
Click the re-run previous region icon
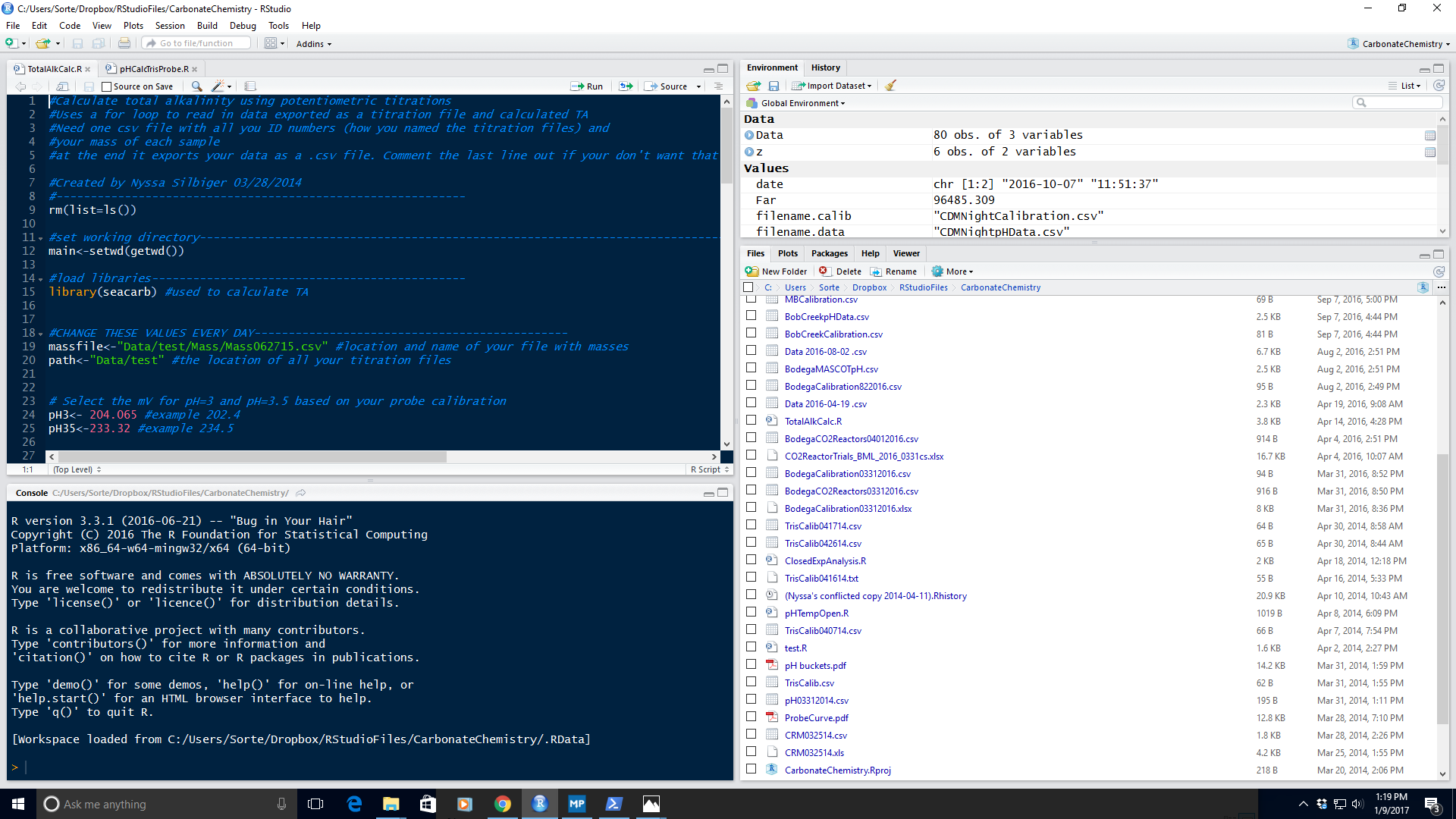pos(626,86)
